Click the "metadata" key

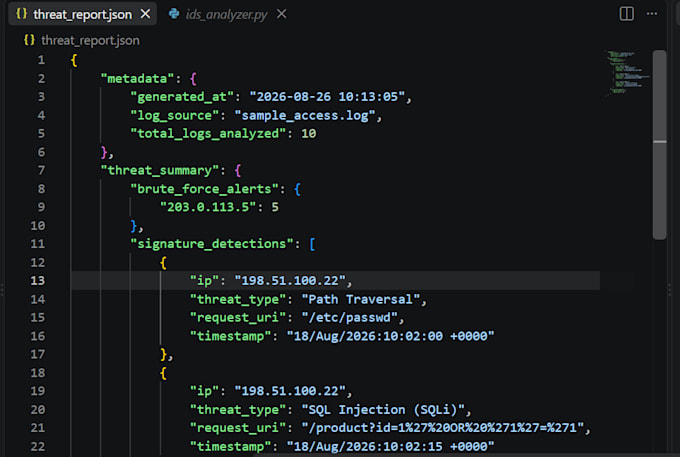click(x=137, y=78)
